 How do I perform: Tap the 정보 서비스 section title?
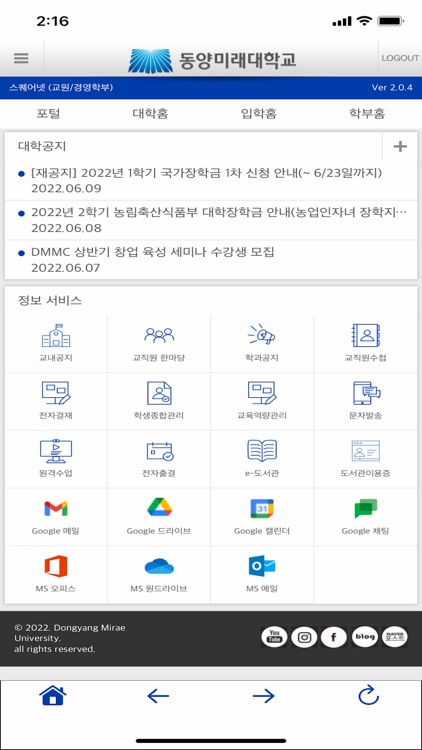click(50, 300)
